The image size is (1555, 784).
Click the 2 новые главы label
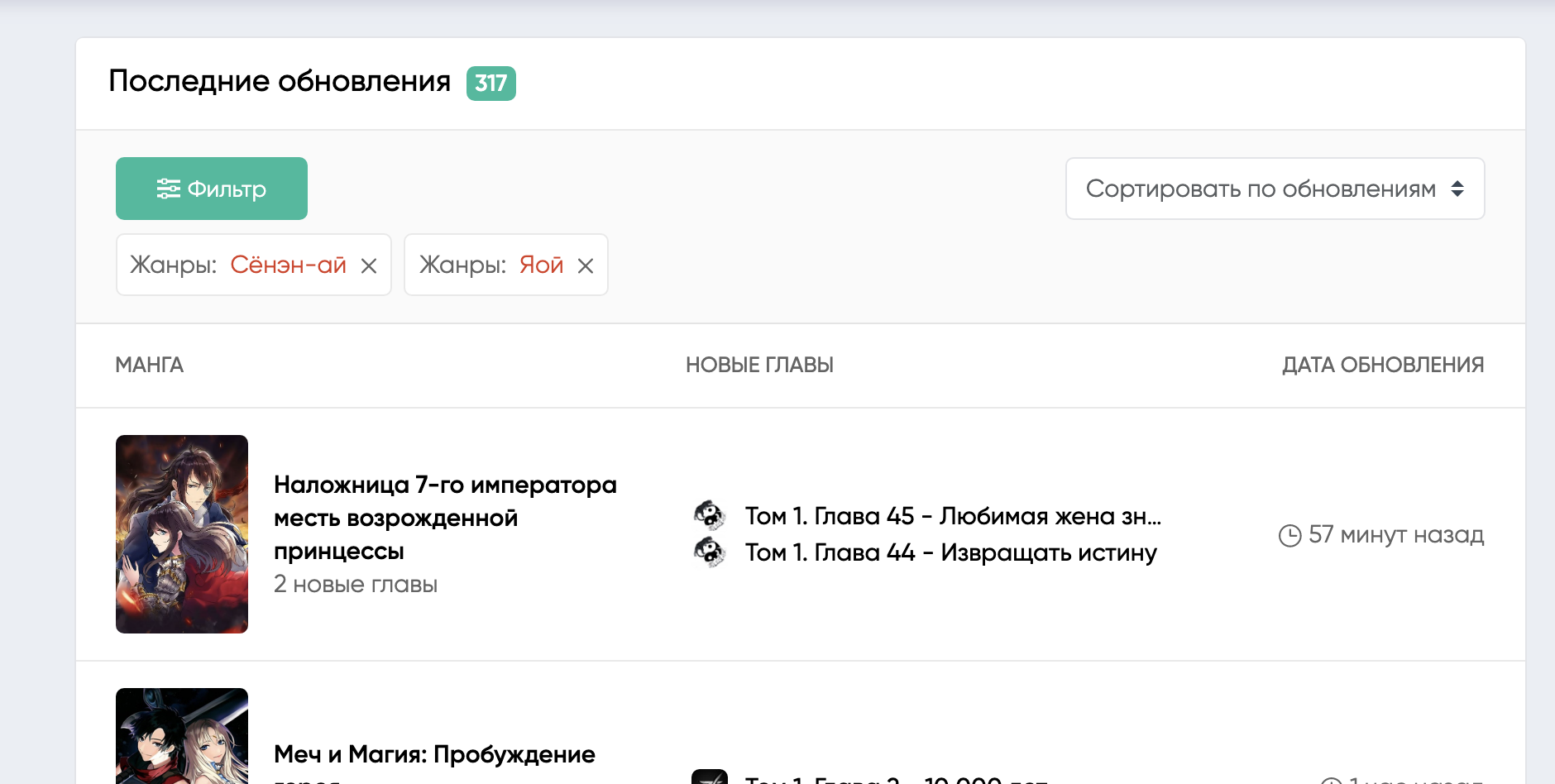[356, 585]
